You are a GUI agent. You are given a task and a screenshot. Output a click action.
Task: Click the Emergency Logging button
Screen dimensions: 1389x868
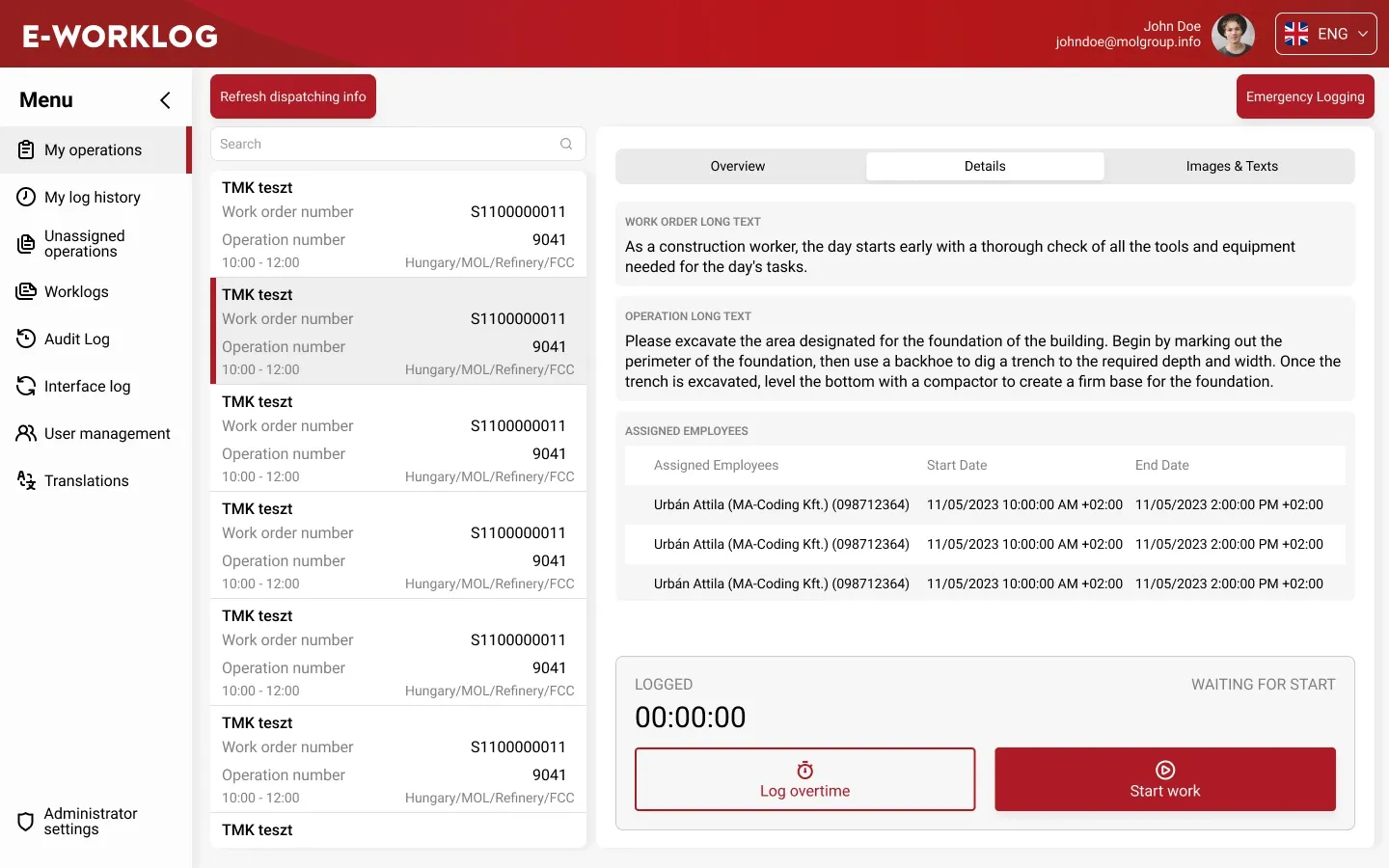click(1305, 96)
